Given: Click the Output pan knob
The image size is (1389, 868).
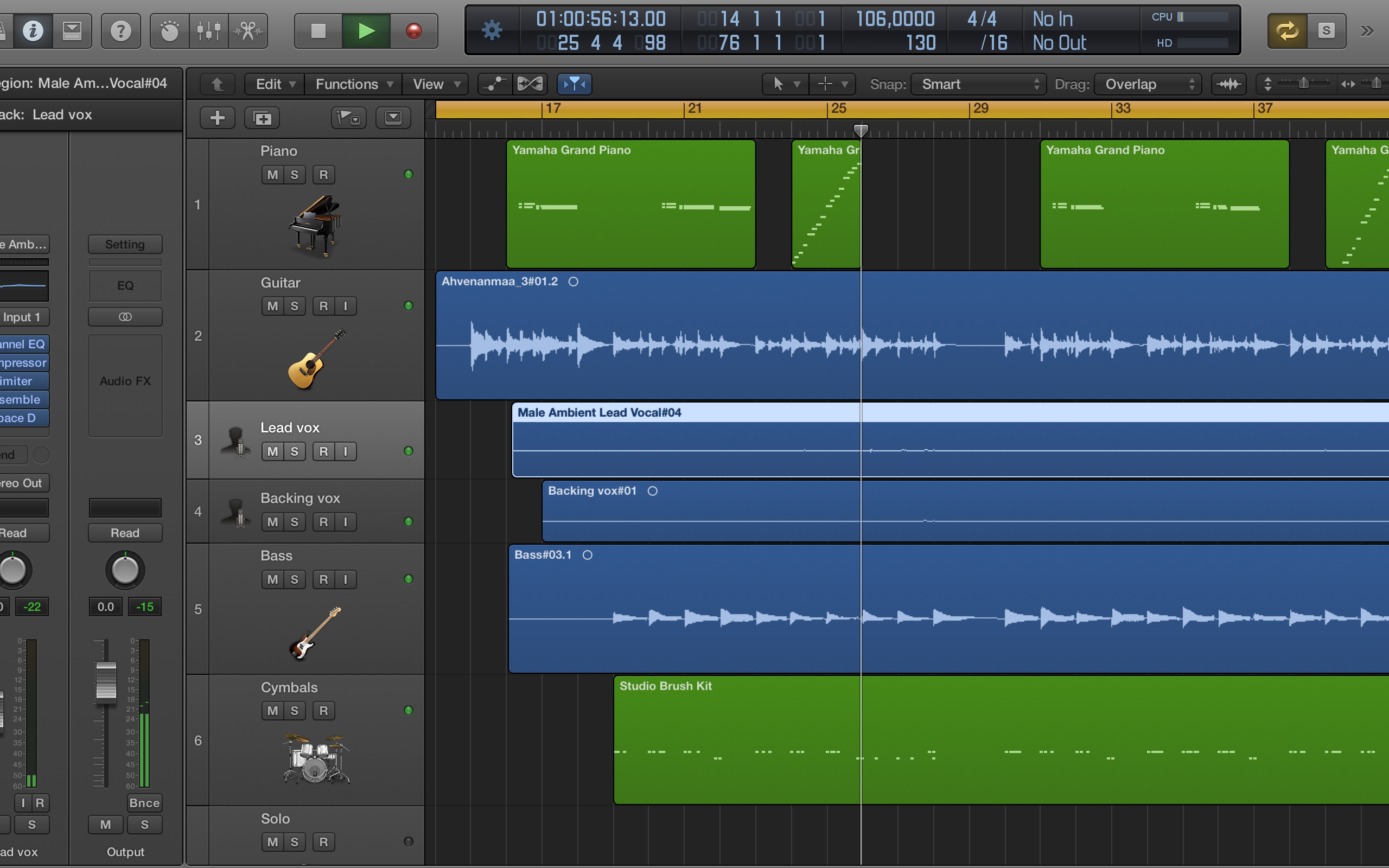Looking at the screenshot, I should pyautogui.click(x=125, y=570).
